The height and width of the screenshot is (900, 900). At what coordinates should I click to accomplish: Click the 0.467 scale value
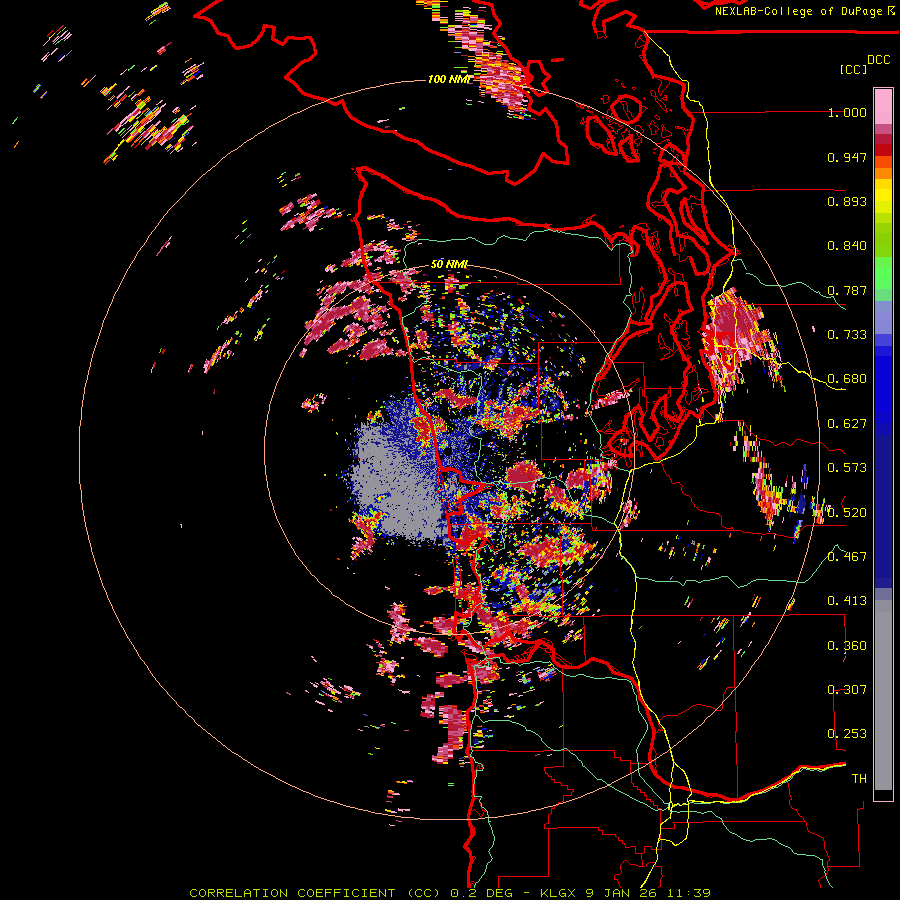pyautogui.click(x=847, y=557)
